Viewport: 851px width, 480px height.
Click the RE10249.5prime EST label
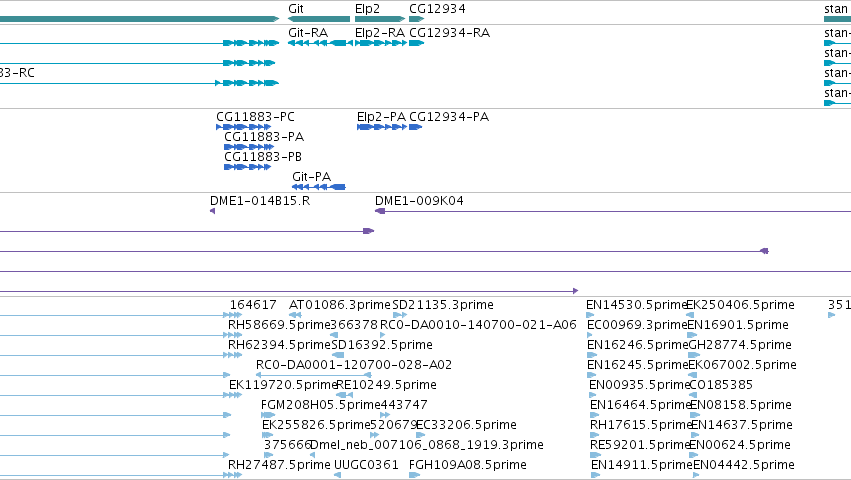click(x=386, y=386)
